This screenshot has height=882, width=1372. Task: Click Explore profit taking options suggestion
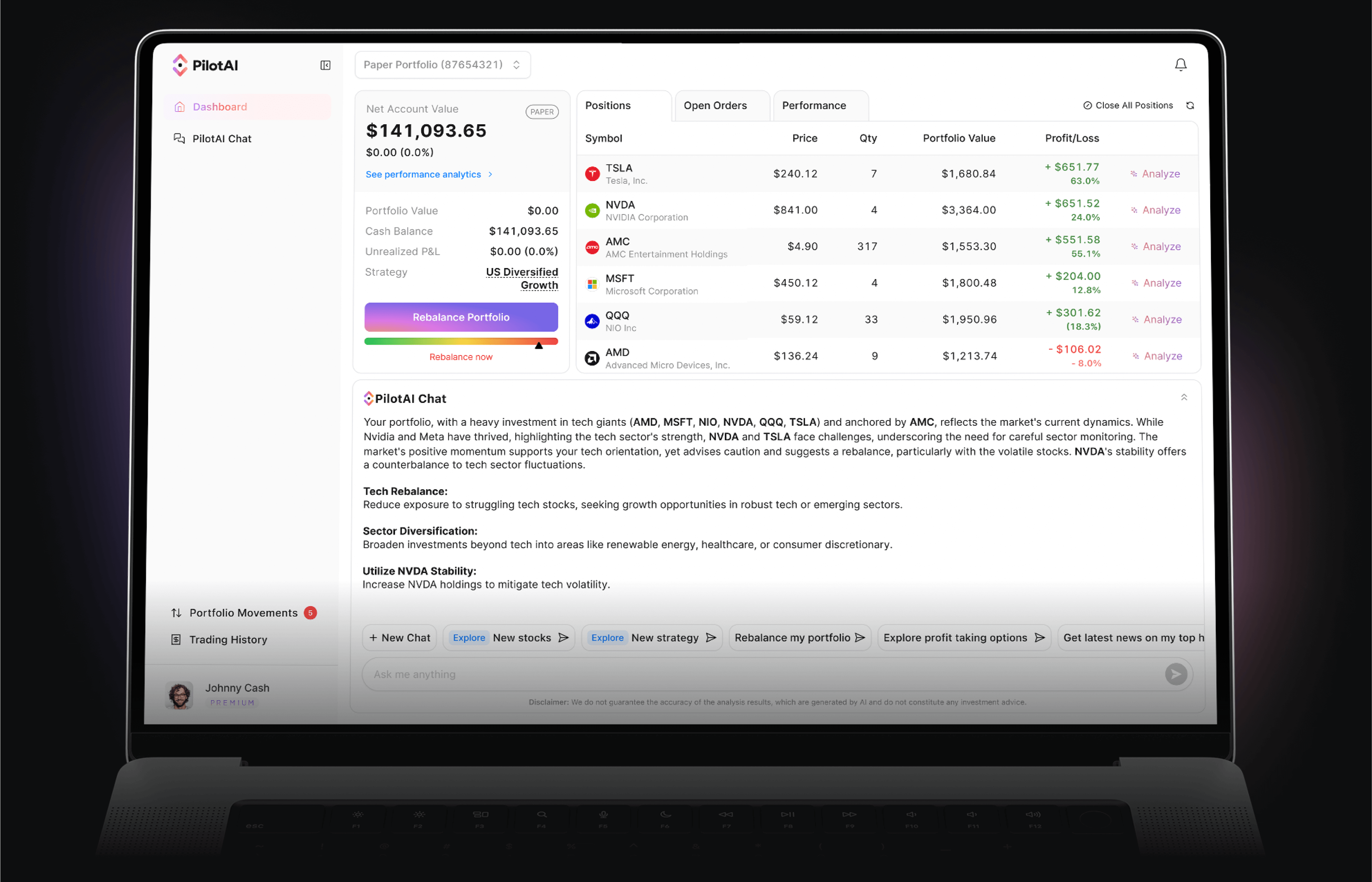[x=964, y=637]
